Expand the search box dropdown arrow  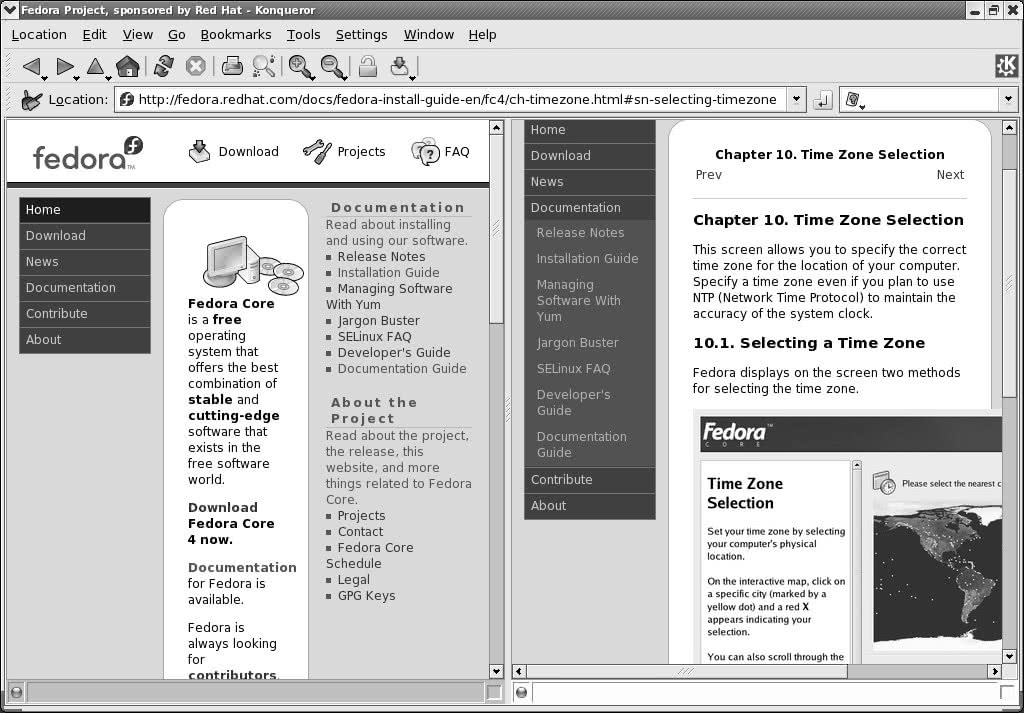[x=1008, y=100]
